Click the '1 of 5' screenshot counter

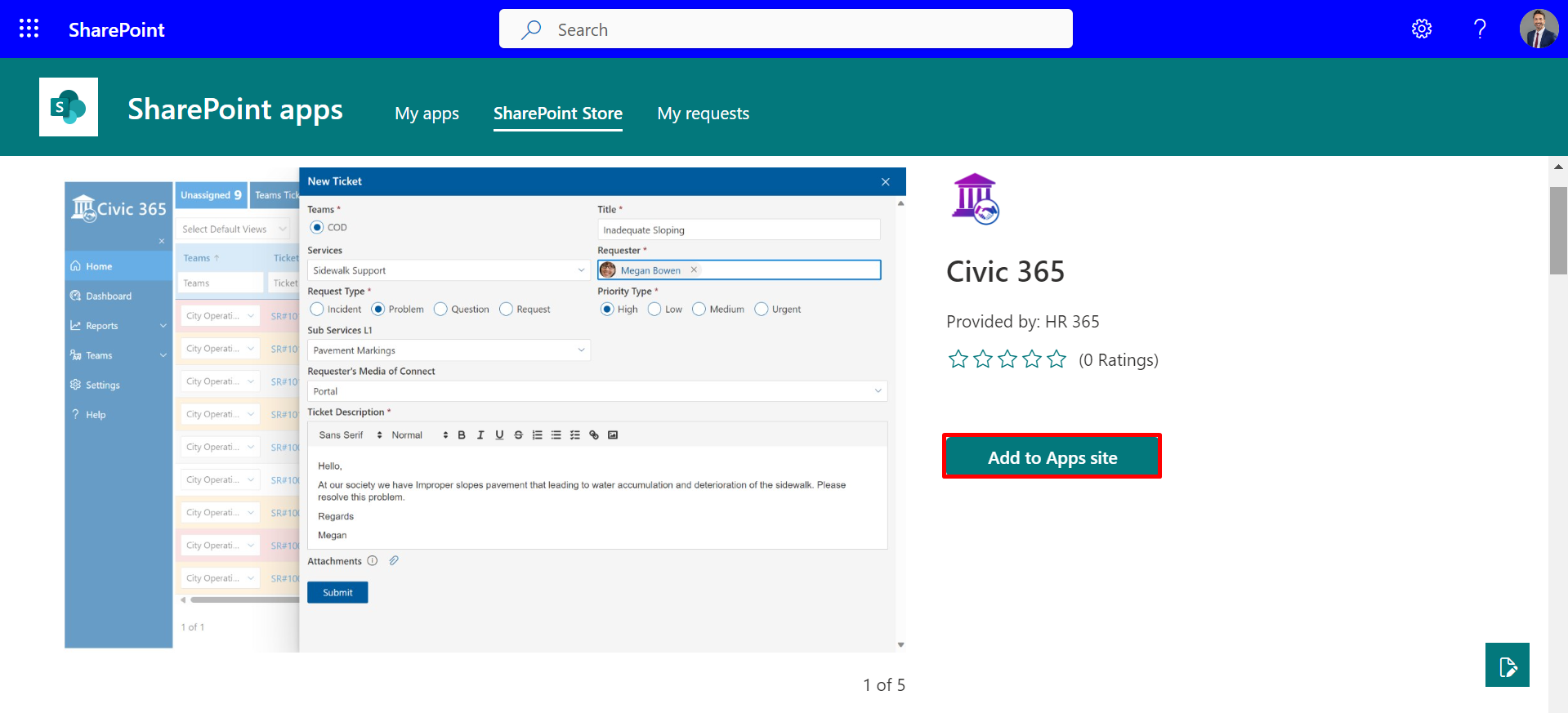(x=884, y=685)
